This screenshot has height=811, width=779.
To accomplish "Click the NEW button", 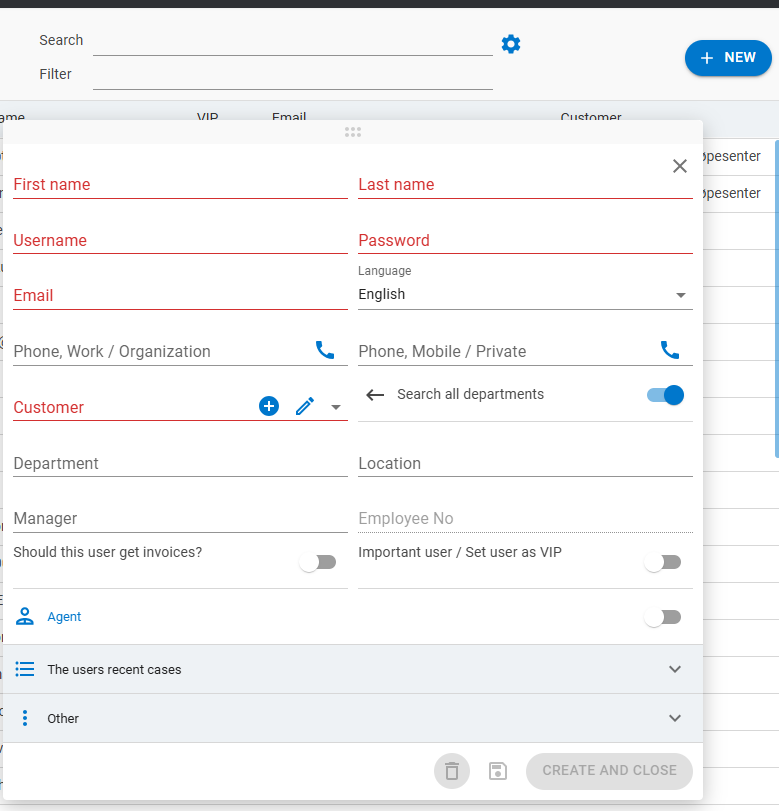I will point(728,58).
